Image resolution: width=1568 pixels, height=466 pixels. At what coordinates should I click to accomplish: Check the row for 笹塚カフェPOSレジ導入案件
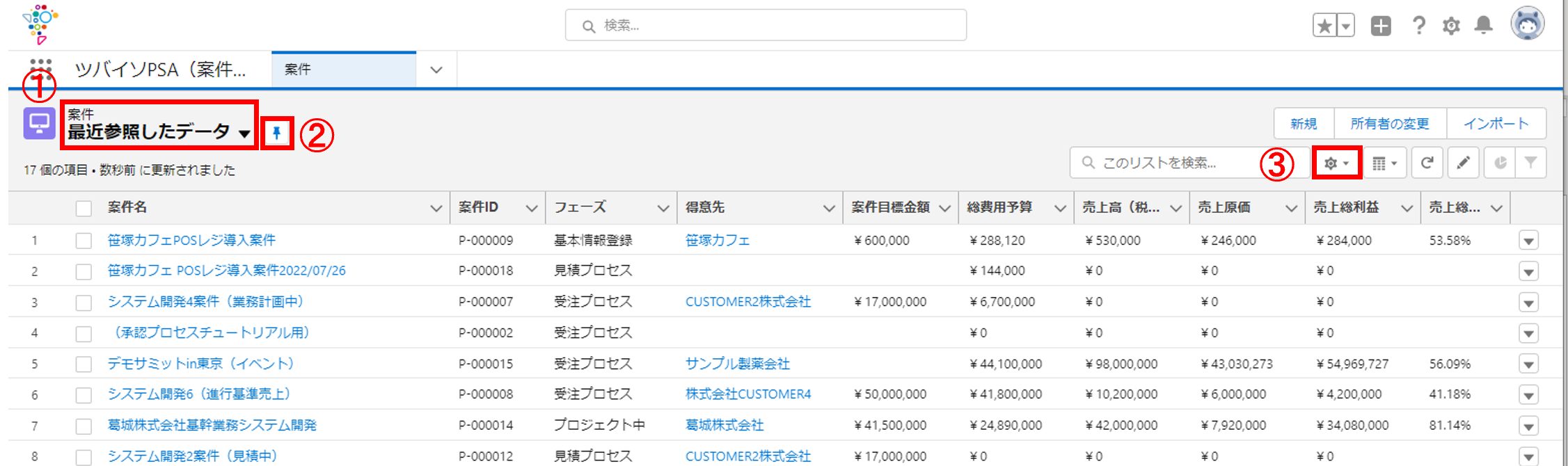[84, 241]
